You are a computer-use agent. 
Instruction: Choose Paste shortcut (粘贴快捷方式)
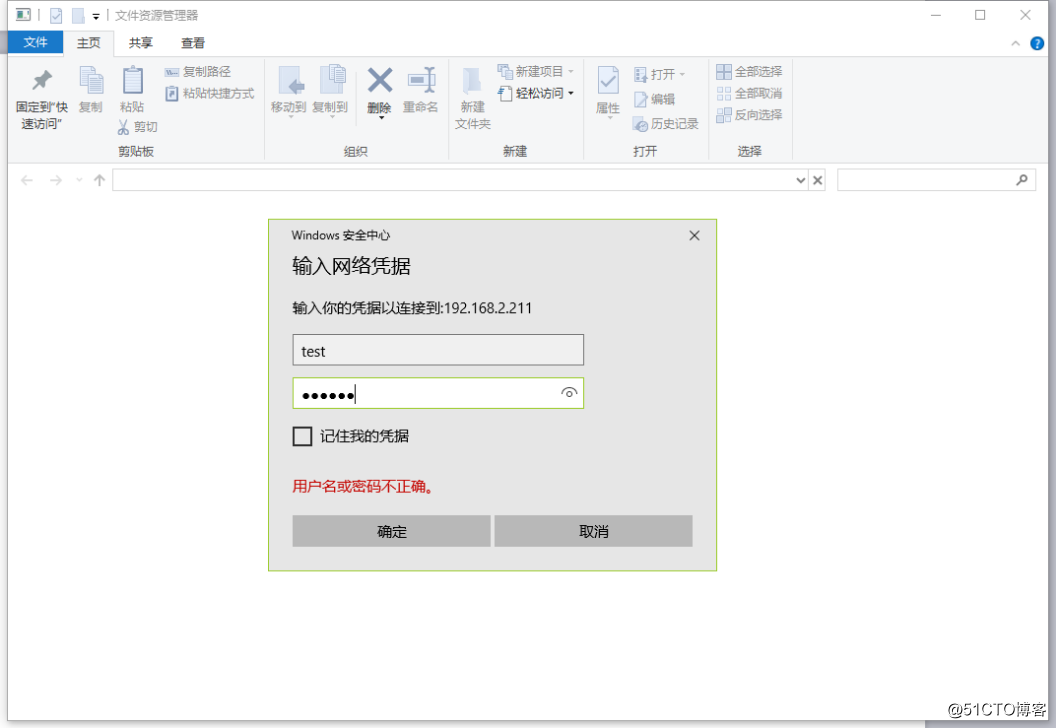[x=210, y=93]
